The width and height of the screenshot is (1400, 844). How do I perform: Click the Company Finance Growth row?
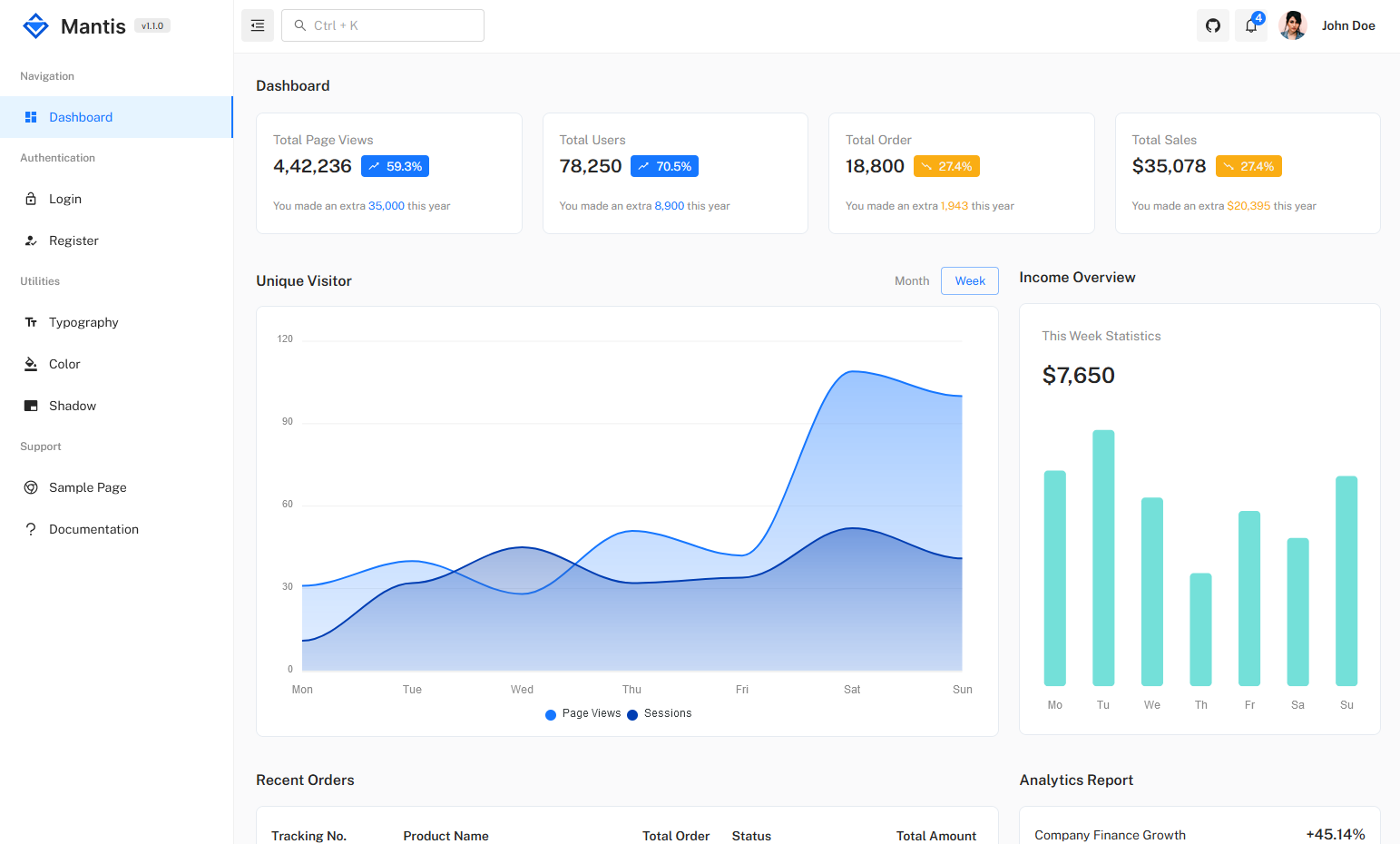click(1199, 835)
